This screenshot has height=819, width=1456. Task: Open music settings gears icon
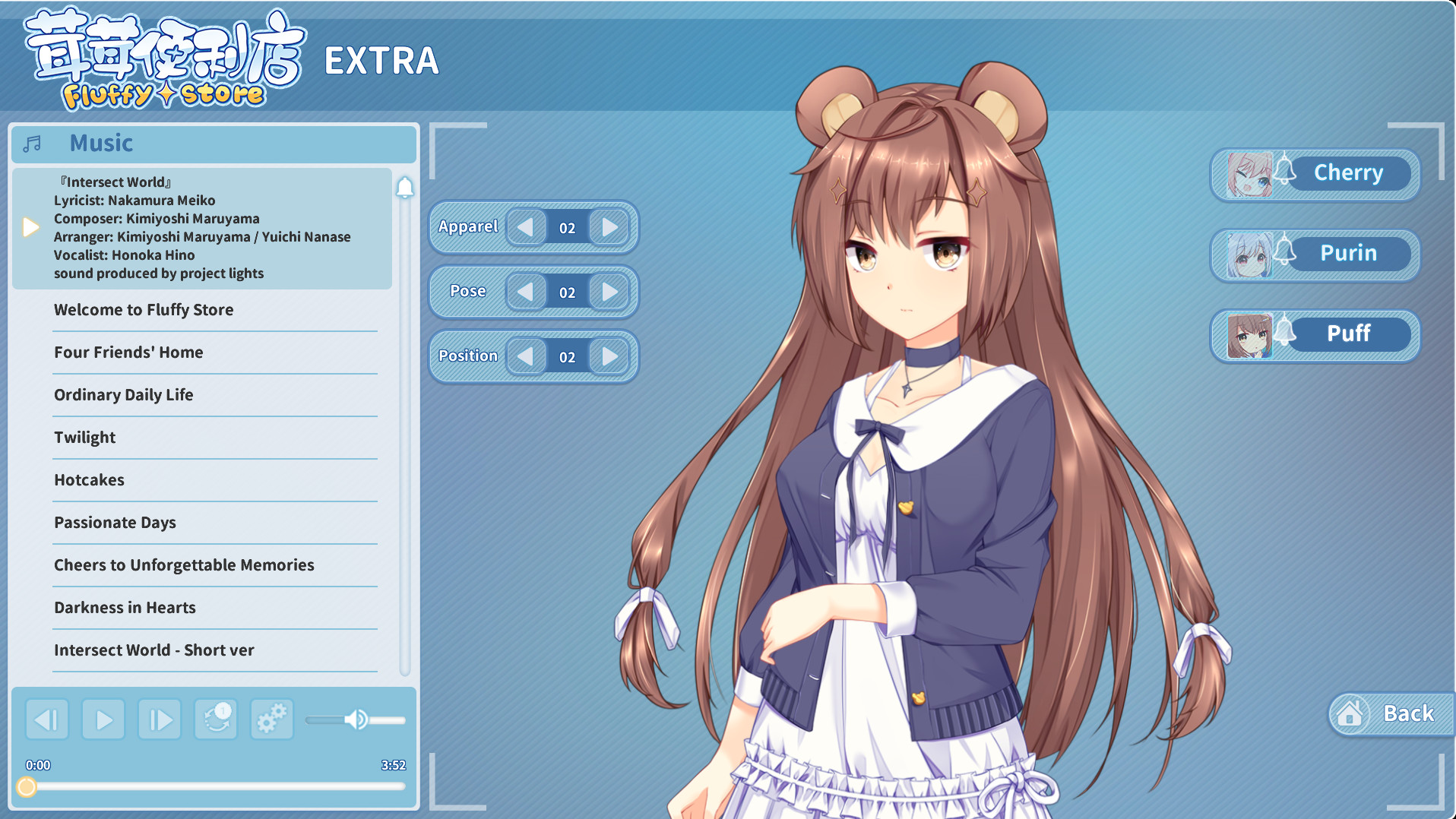tap(271, 719)
